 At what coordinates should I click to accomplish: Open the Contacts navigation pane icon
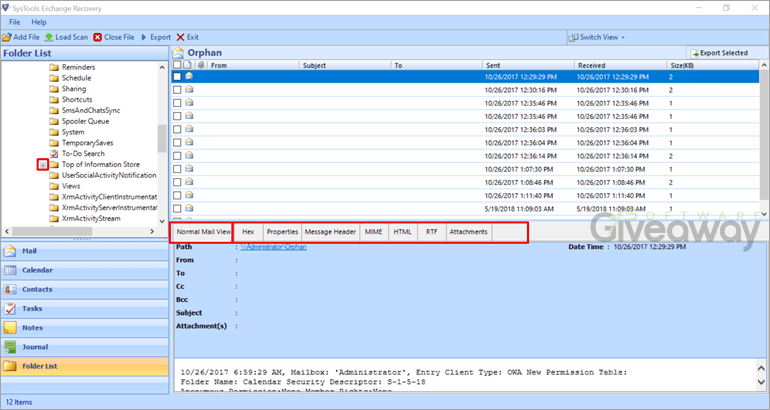[x=10, y=289]
